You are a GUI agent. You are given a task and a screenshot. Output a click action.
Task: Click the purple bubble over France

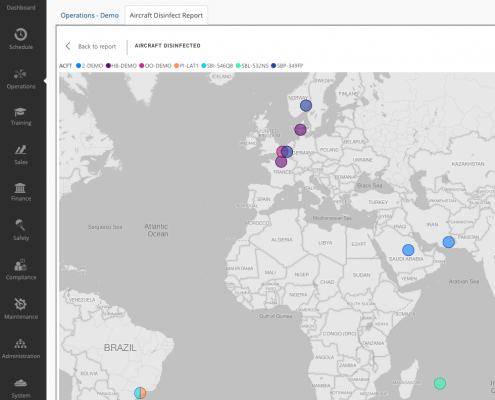click(281, 162)
